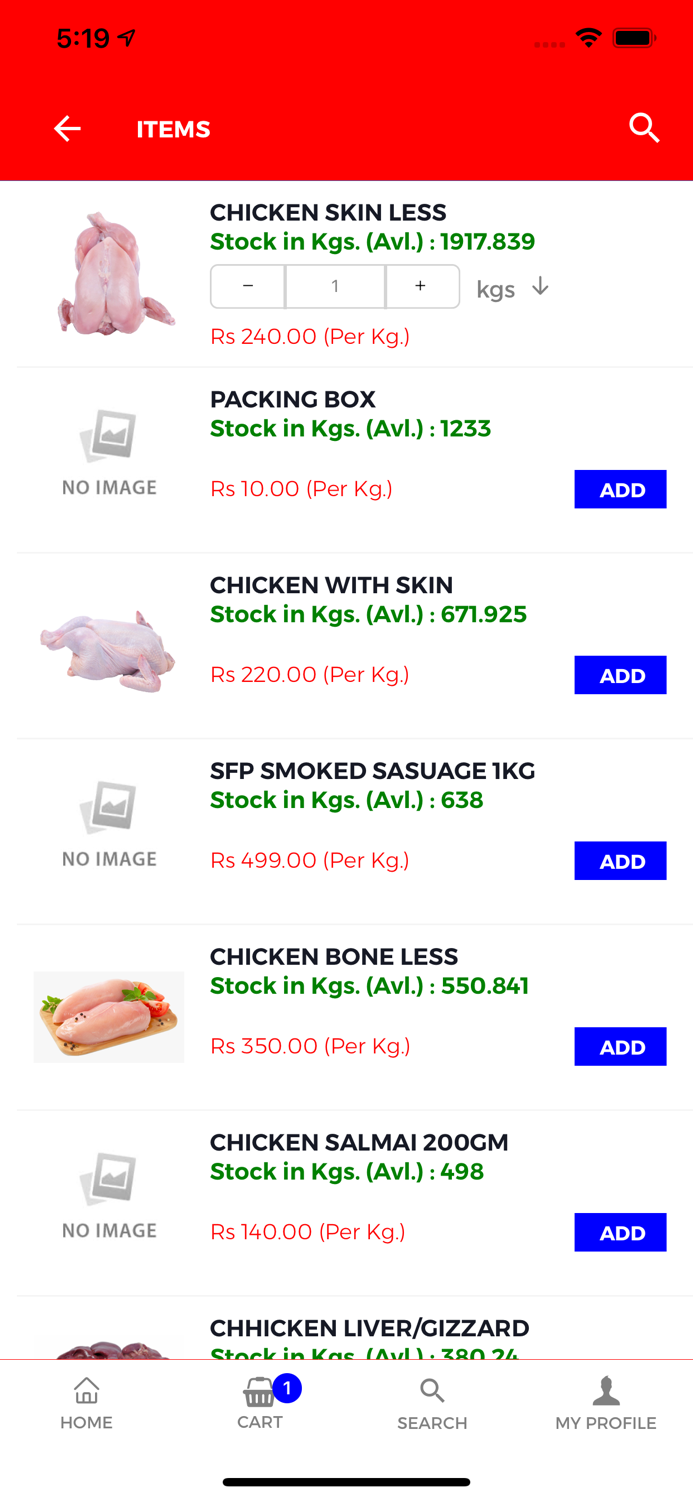Viewport: 693px width, 1500px height.
Task: Select the ITEMS title in red header
Action: 173,129
